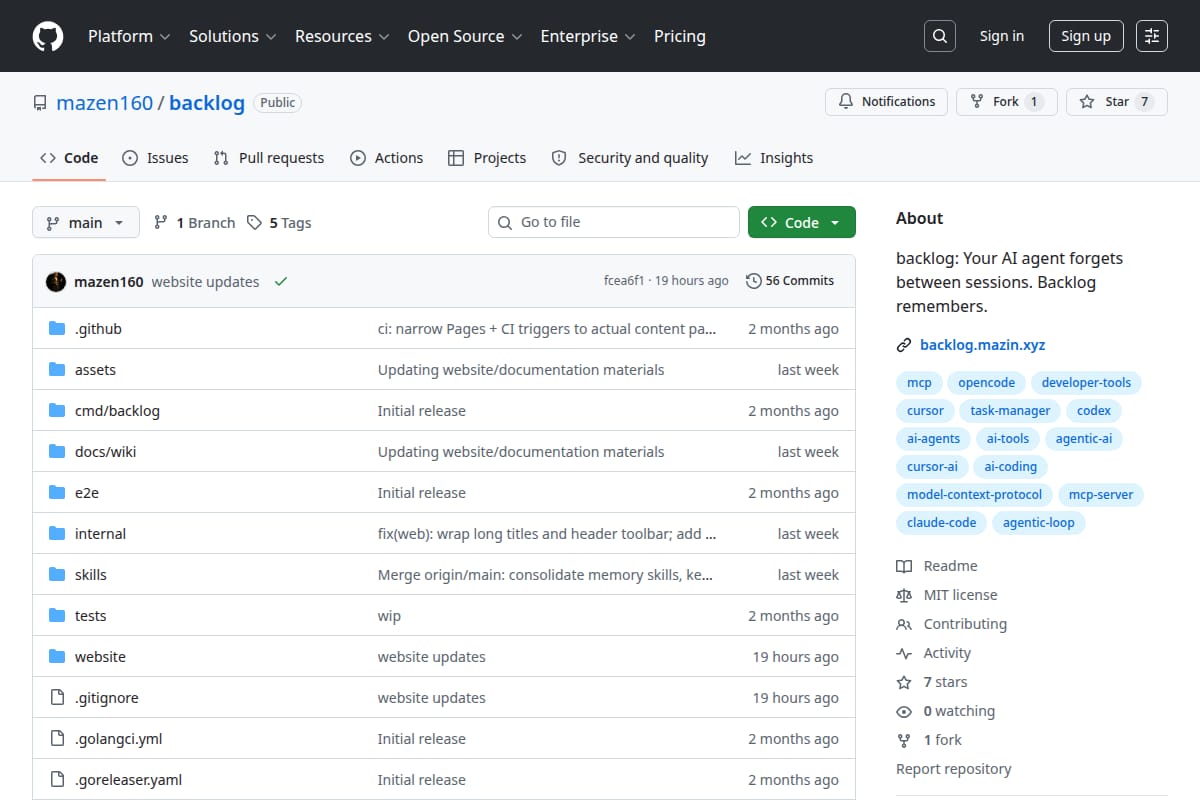Click the skills folder icon
Image resolution: width=1200 pixels, height=800 pixels.
[57, 575]
